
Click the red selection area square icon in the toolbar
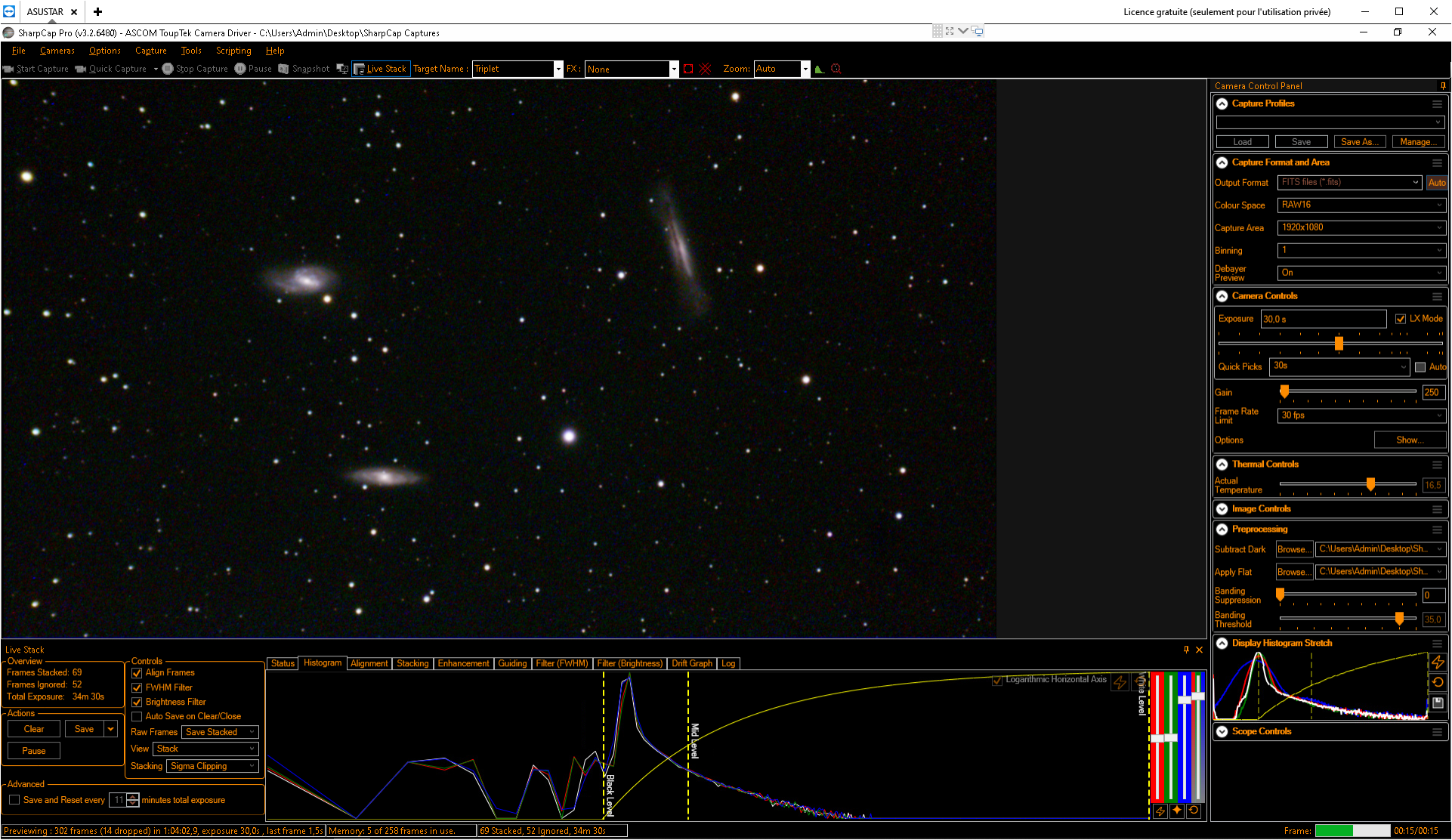(688, 69)
